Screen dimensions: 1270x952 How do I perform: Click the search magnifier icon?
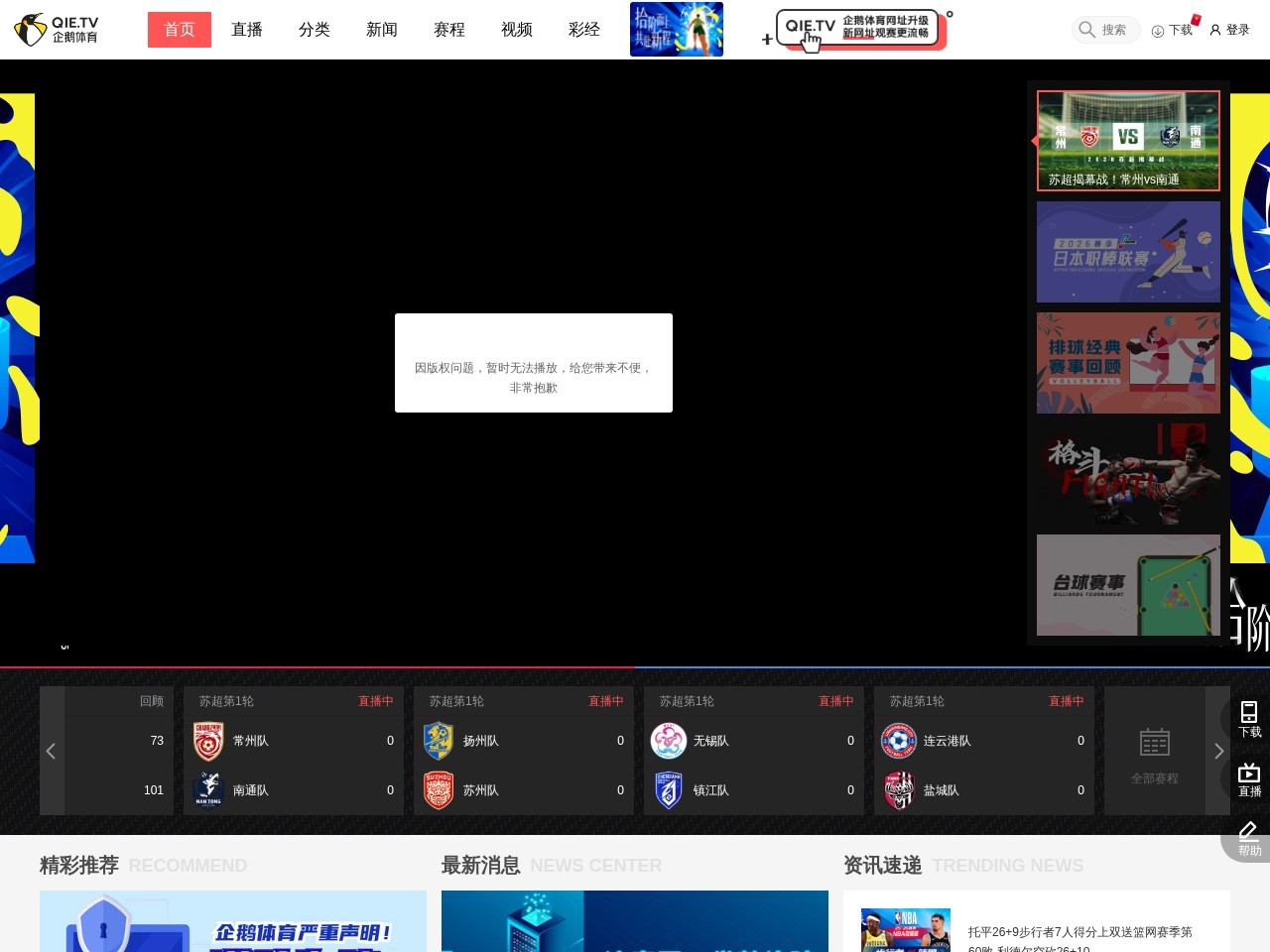[x=1087, y=30]
